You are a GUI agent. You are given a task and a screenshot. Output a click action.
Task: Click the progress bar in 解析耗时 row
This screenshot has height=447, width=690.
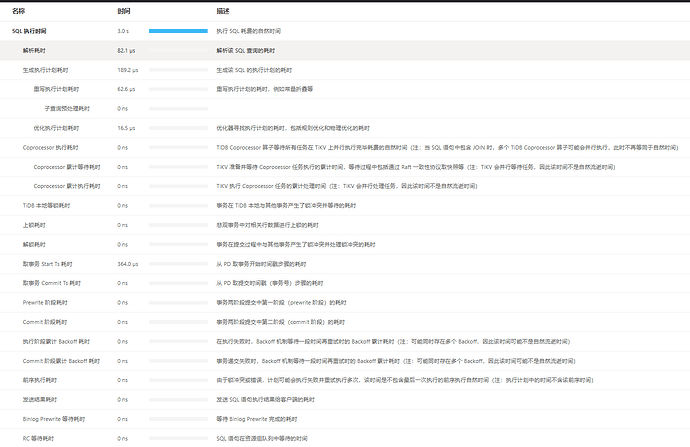[178, 51]
